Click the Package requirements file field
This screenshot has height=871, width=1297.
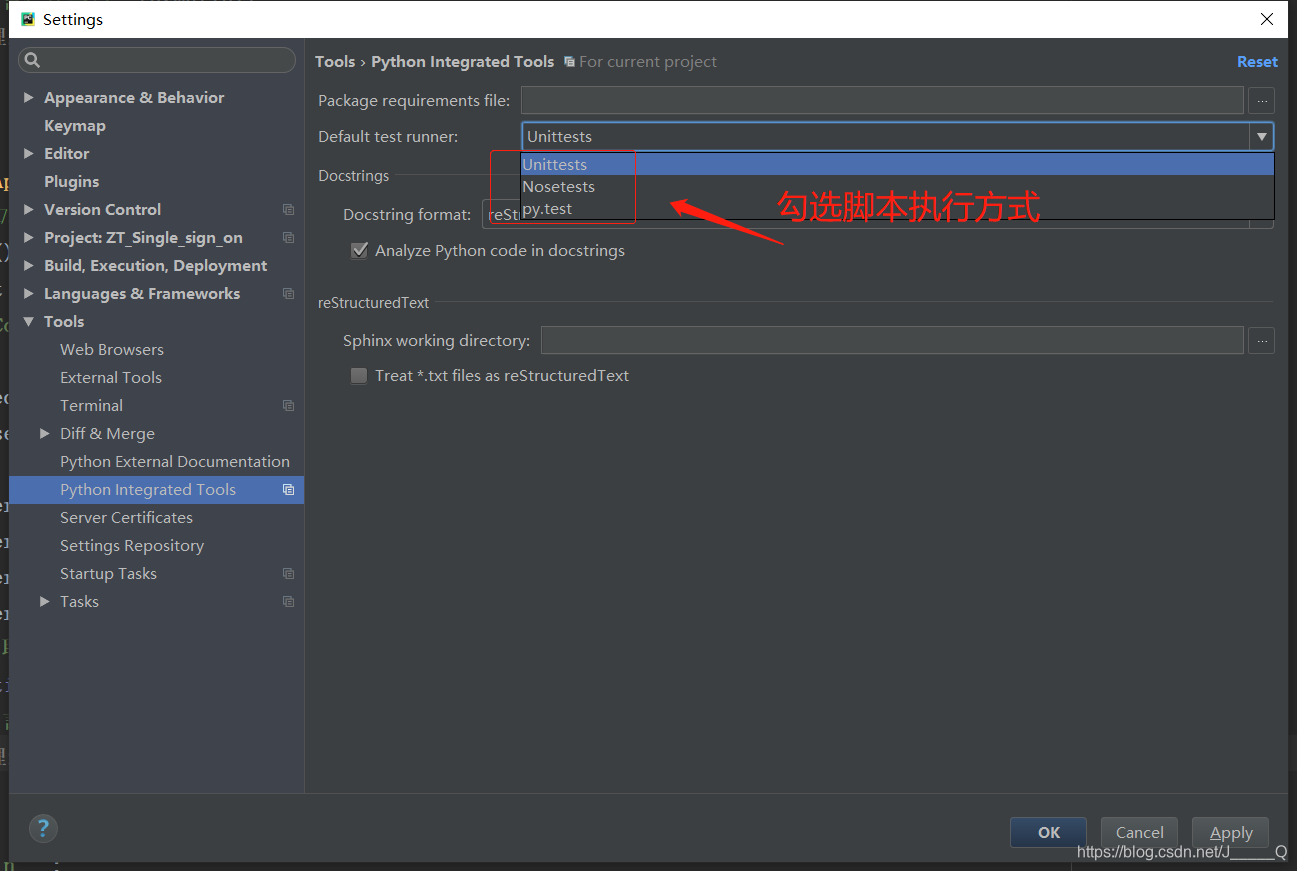point(882,100)
